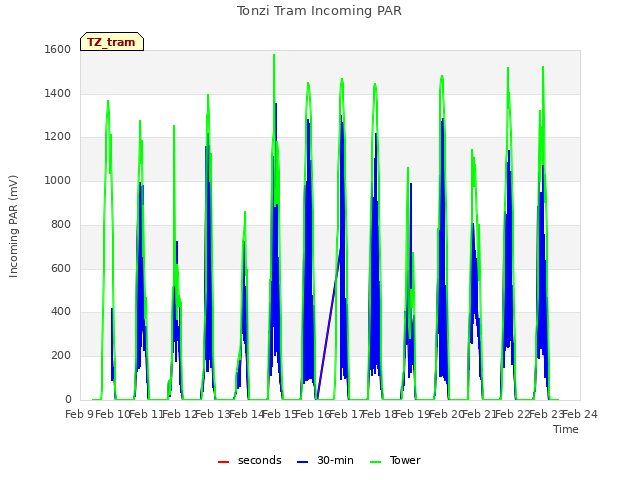
Task: Click the 600 y-axis tick label
Action: tap(61, 269)
